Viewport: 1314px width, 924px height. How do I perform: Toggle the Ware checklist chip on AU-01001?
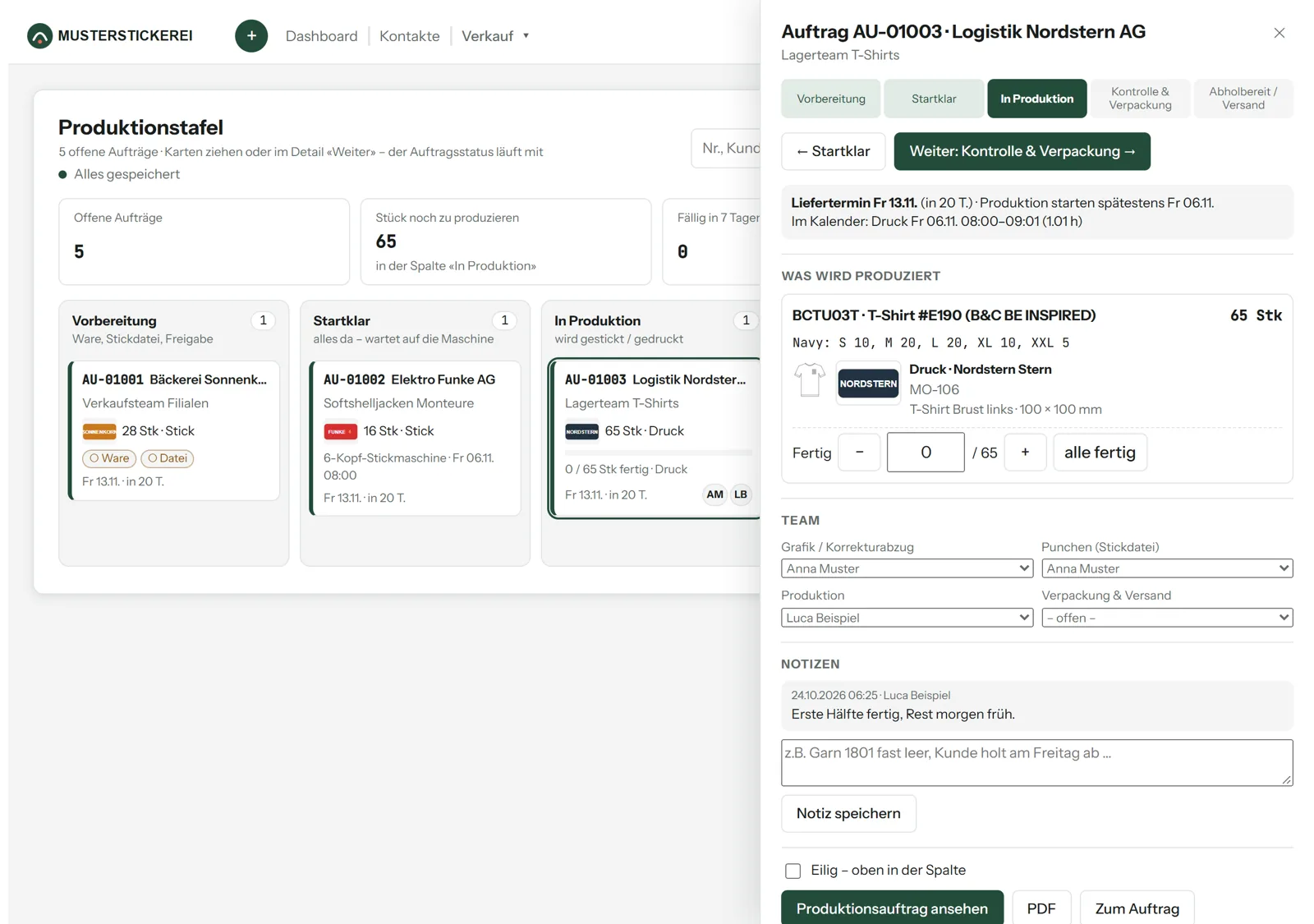(x=109, y=458)
